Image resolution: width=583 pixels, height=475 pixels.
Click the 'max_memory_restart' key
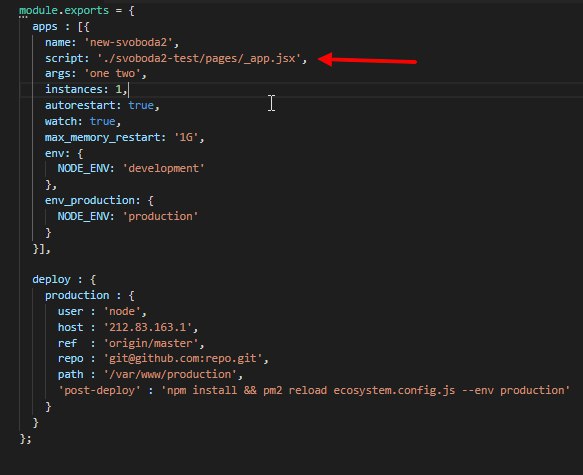tap(103, 138)
